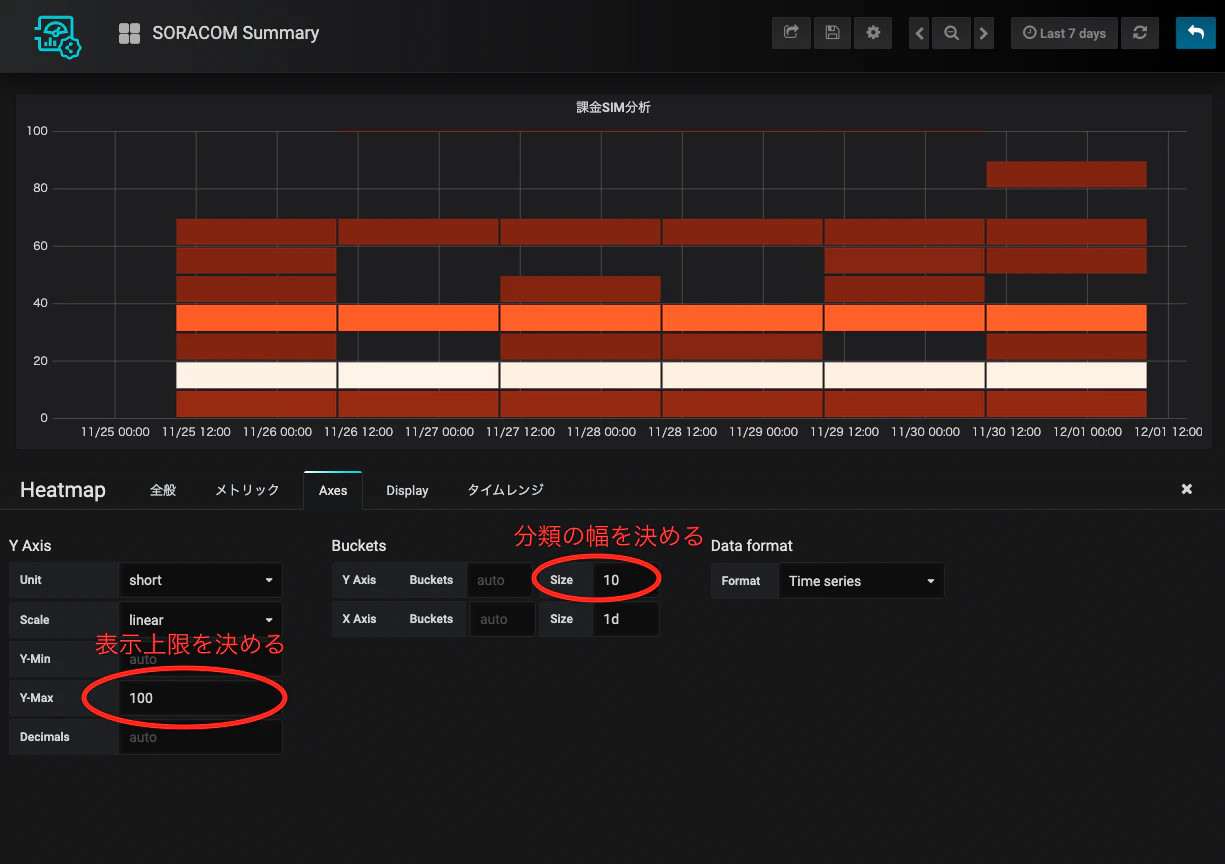Click the Y-Max field with 100
Screen dimensions: 1225x864
pyautogui.click(x=201, y=698)
